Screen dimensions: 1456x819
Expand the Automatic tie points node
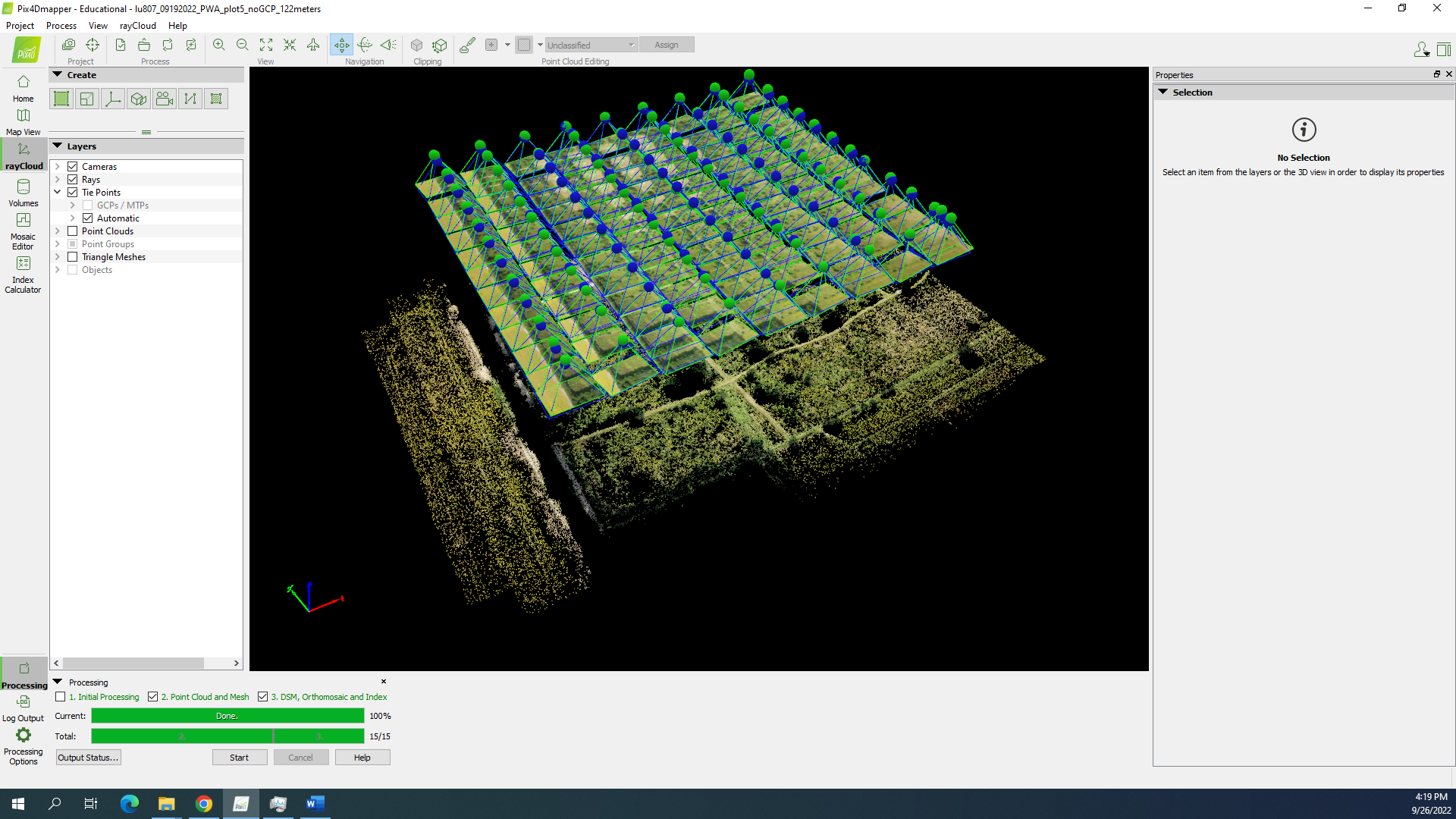coord(73,218)
